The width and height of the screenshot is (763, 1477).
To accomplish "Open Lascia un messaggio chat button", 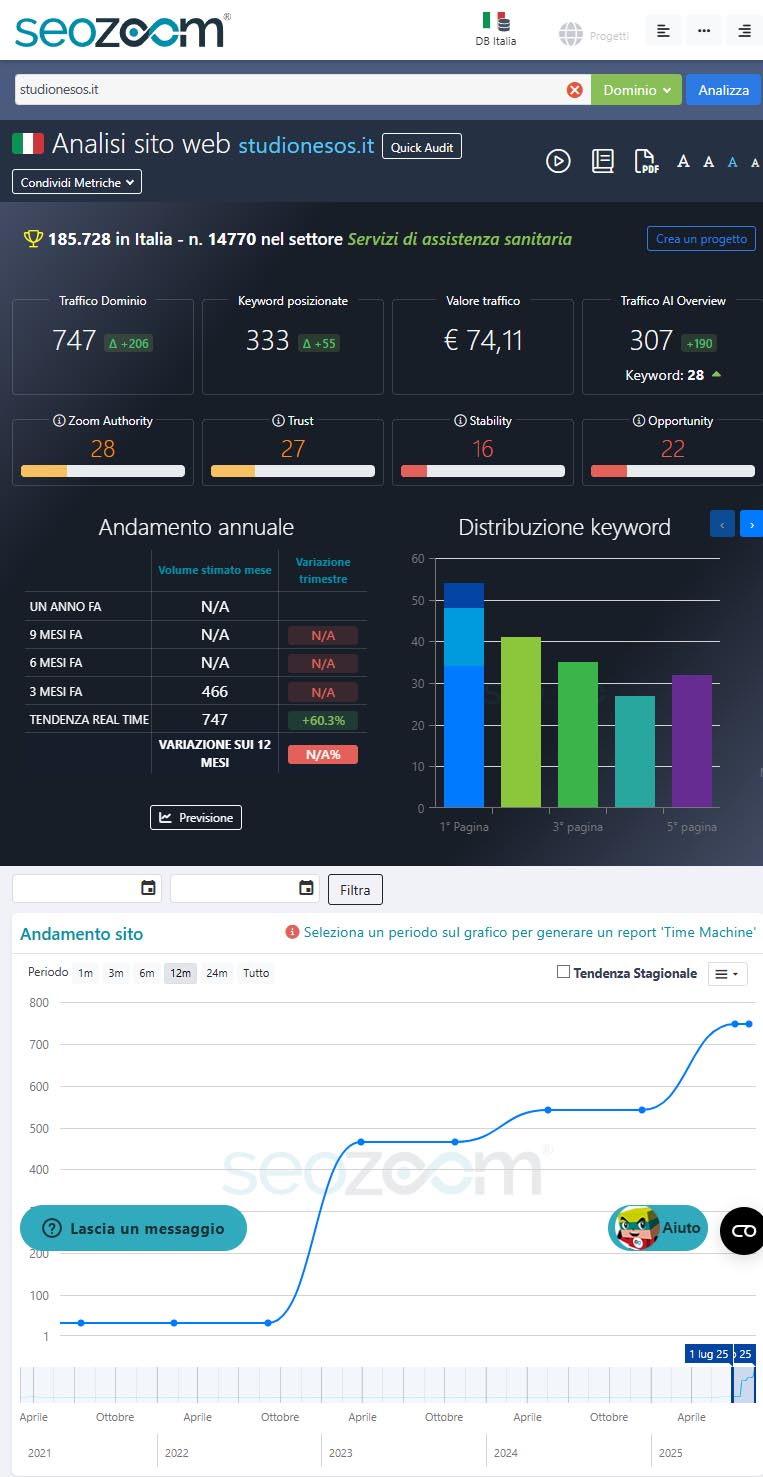I will (x=133, y=1228).
